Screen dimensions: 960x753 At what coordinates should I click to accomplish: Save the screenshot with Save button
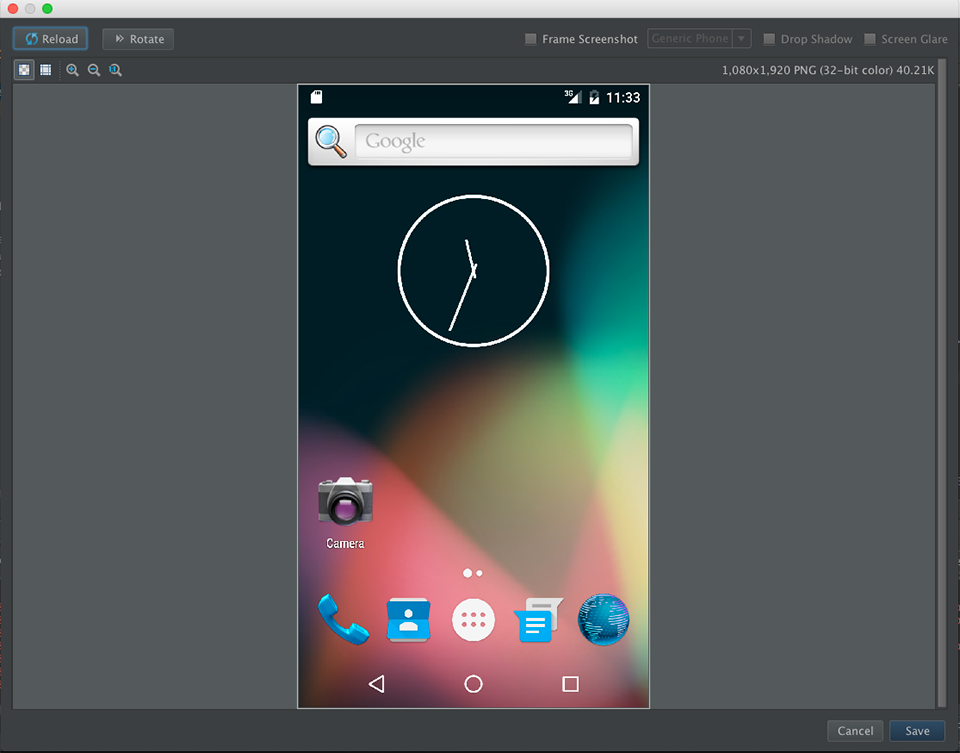(917, 731)
